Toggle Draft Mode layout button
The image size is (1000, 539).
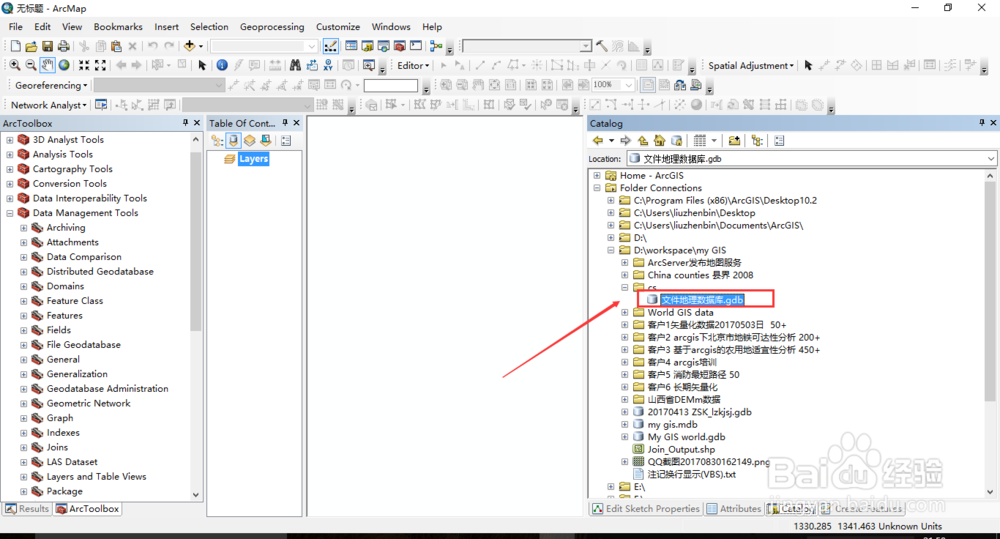click(x=647, y=85)
